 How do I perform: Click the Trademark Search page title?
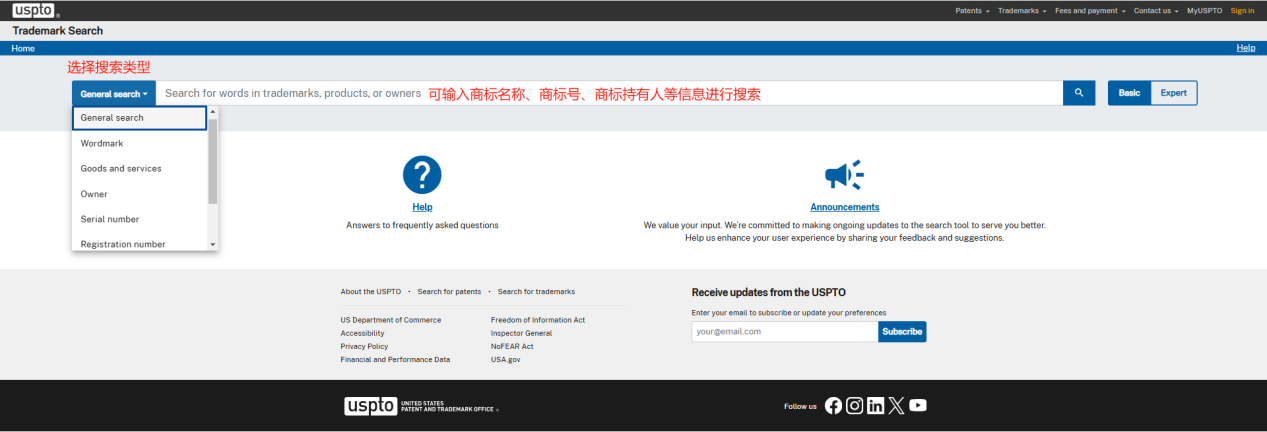[58, 31]
